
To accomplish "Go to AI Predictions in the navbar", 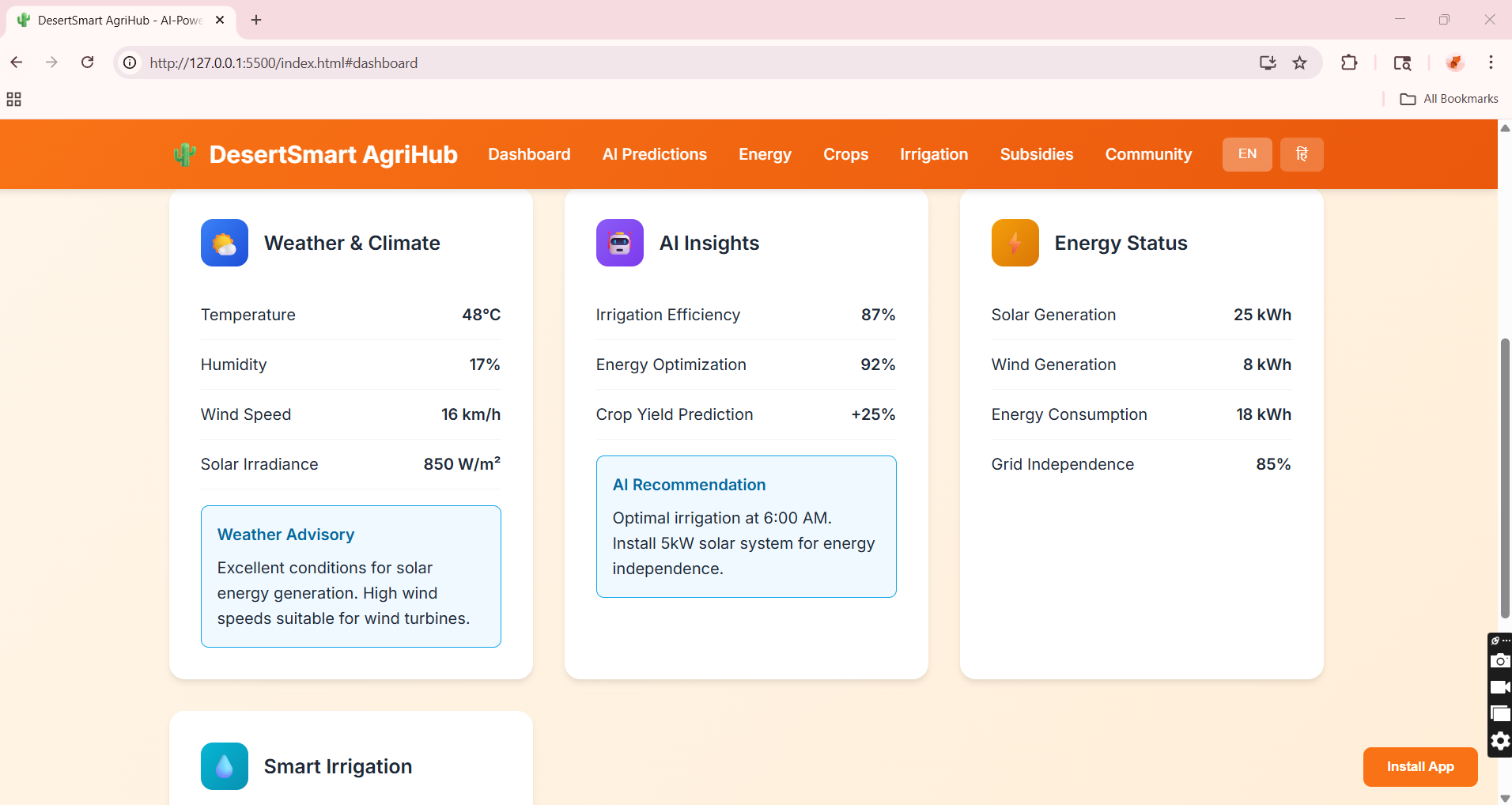I will (655, 154).
